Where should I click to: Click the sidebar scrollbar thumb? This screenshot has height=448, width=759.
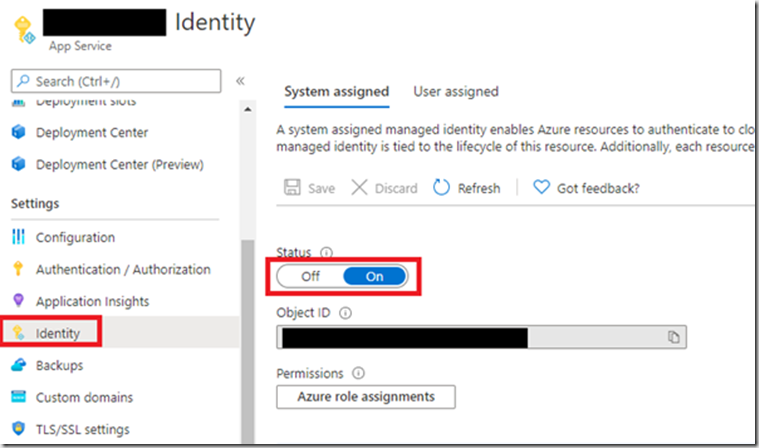(248, 341)
